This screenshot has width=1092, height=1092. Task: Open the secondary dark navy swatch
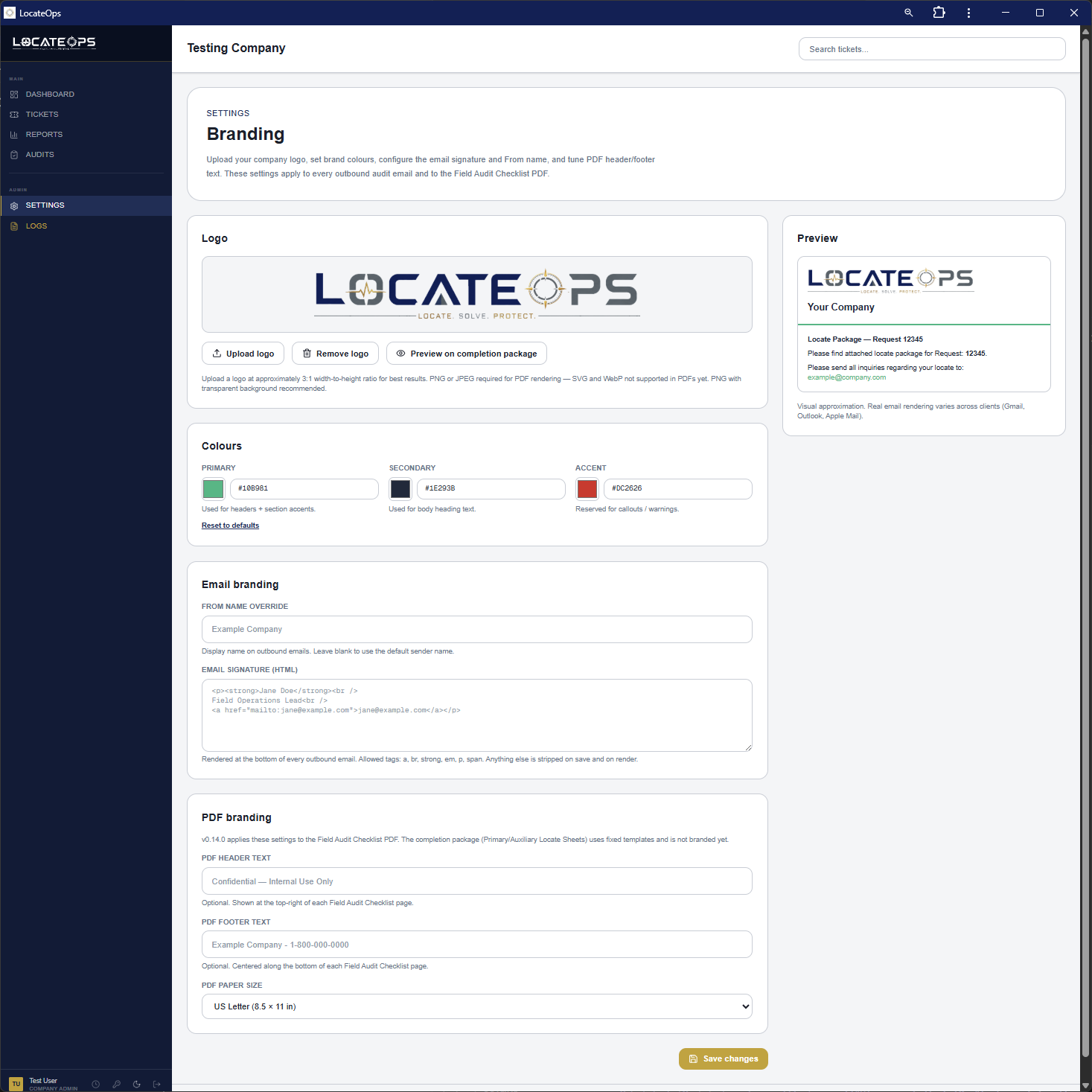(400, 489)
